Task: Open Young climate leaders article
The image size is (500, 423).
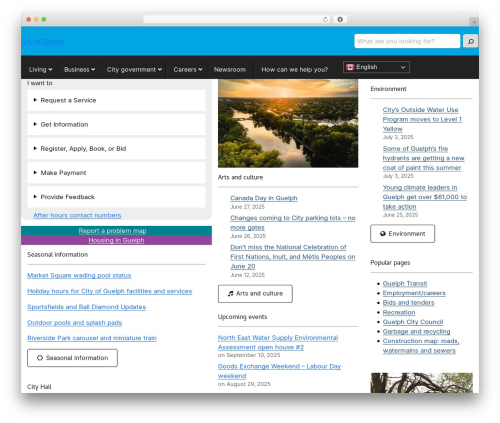Action: point(425,197)
